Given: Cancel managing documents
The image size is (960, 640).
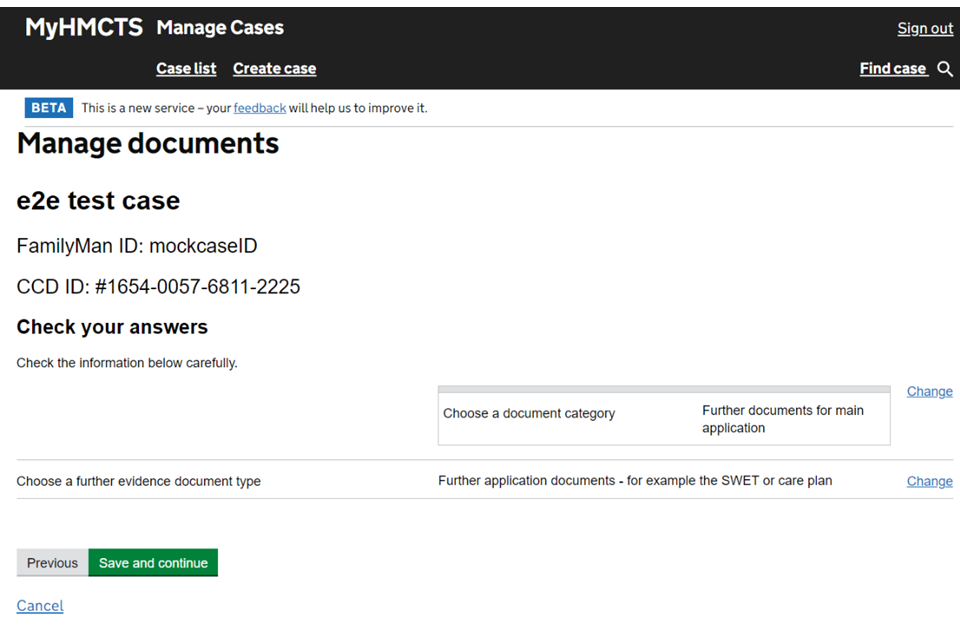Looking at the screenshot, I should click(x=39, y=605).
